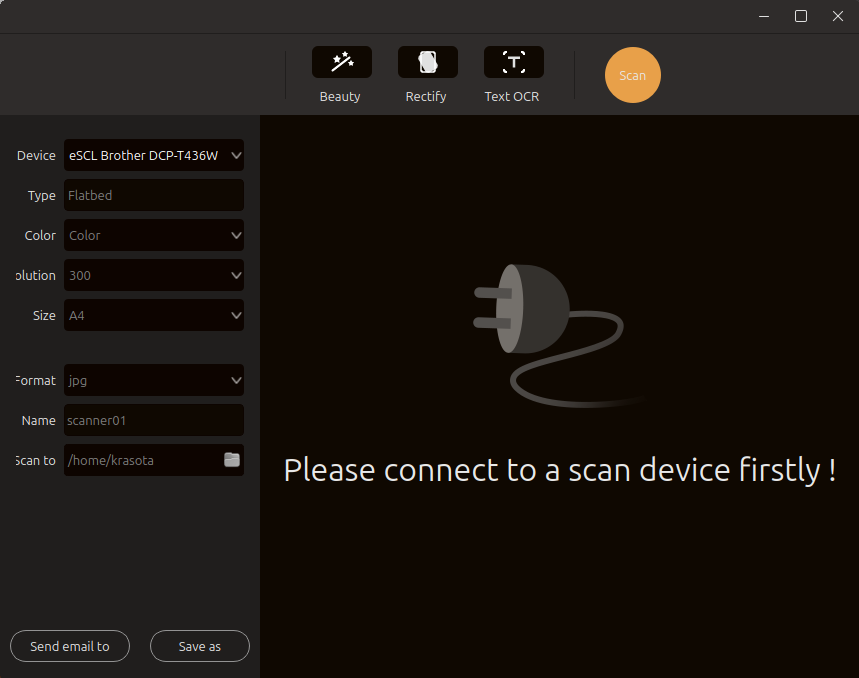Expand the Color mode dropdown
Screen dimensions: 859x678
[154, 236]
